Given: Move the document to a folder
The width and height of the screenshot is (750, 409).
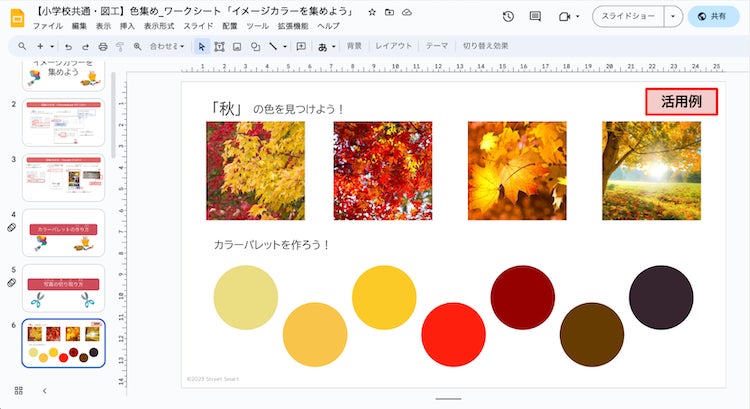Looking at the screenshot, I should click(389, 12).
